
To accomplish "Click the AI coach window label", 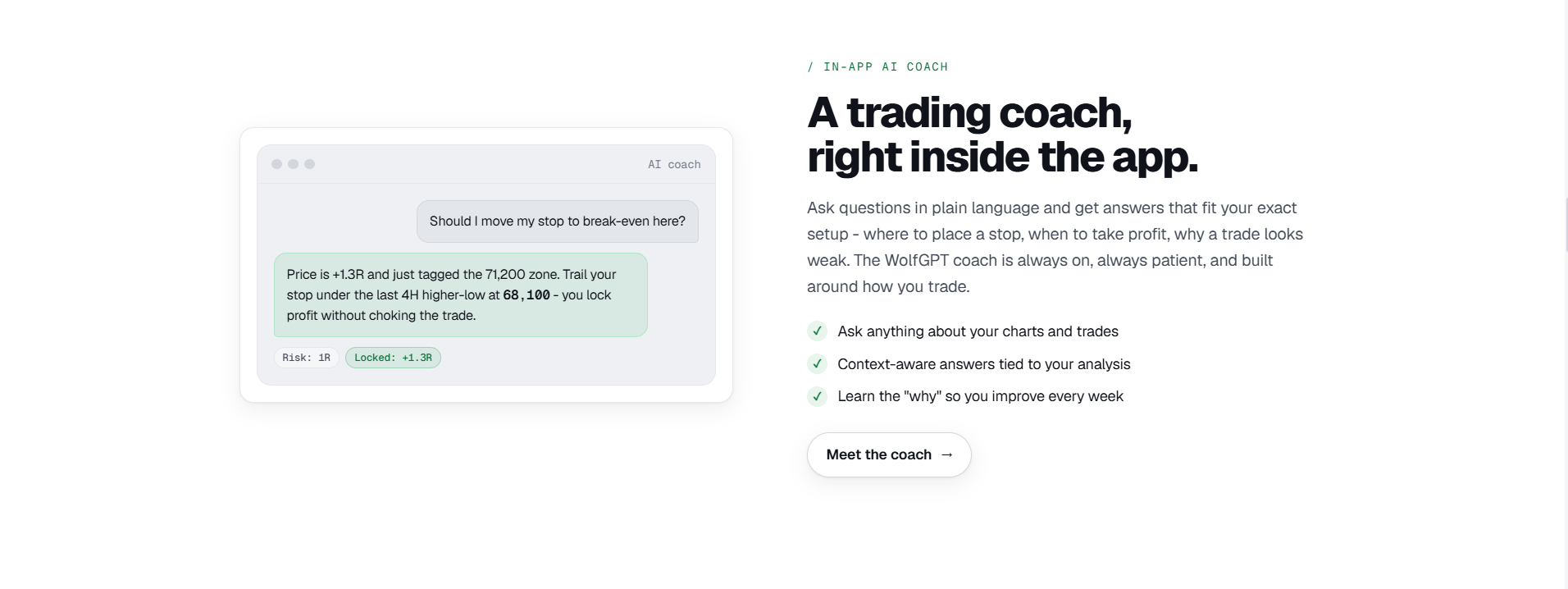I will pos(674,165).
